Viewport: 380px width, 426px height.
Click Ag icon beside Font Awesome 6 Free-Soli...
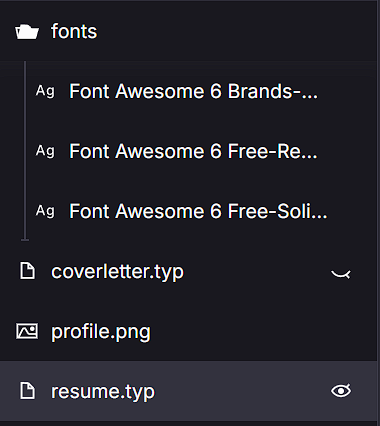[45, 211]
